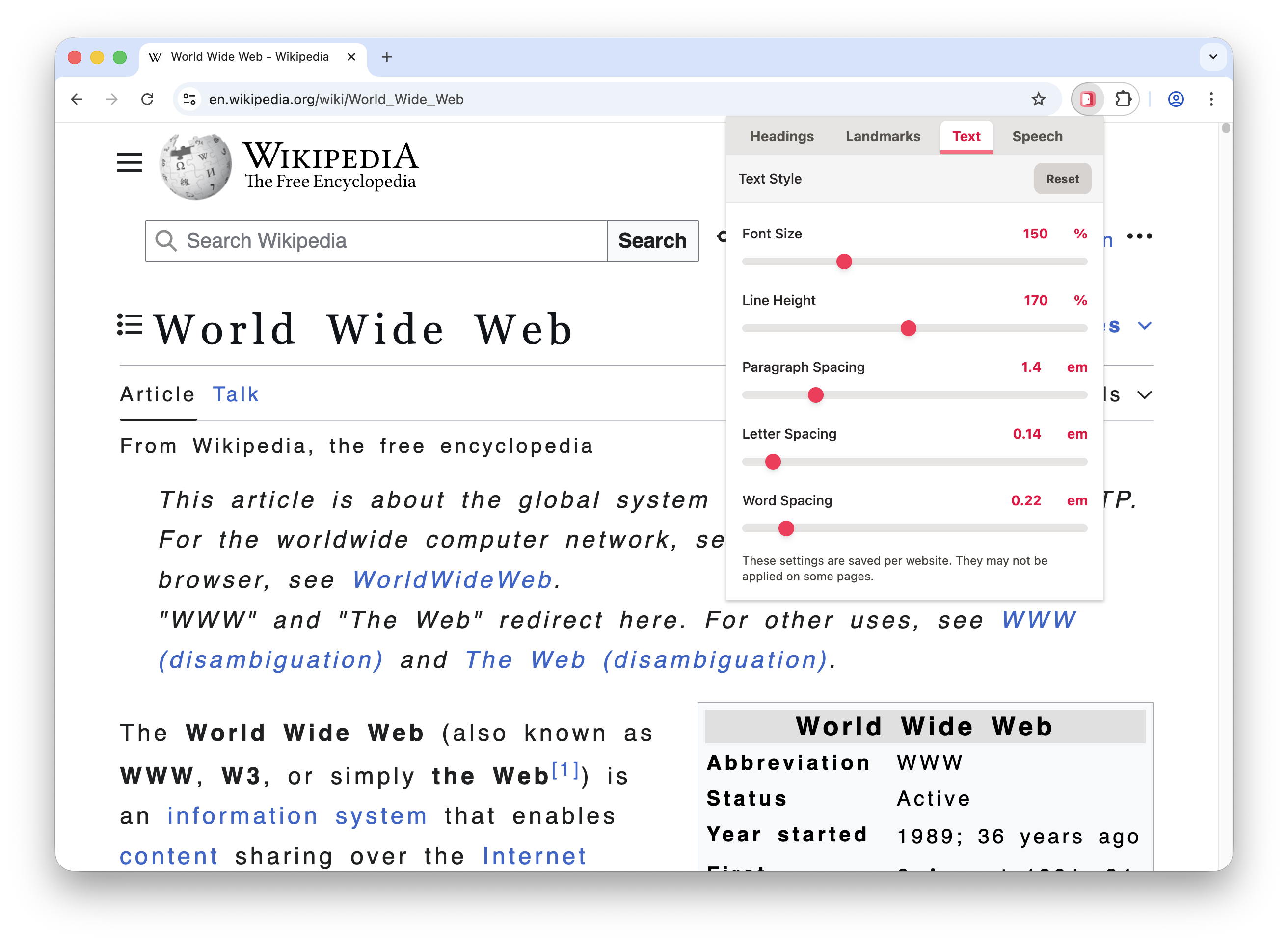This screenshot has width=1288, height=944.
Task: Switch to the Speech tab
Action: point(1037,136)
